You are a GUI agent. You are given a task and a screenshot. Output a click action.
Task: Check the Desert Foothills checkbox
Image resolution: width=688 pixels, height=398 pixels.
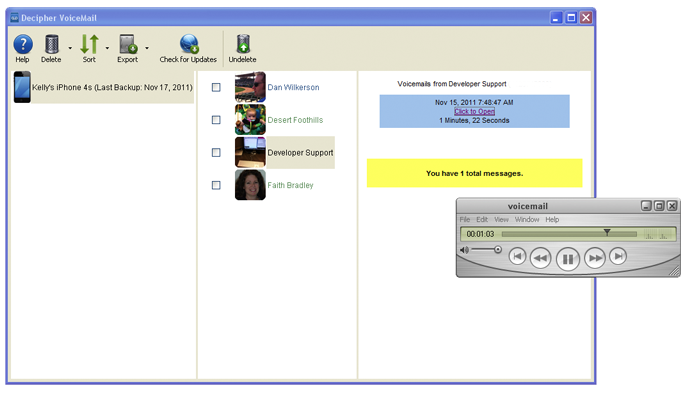click(x=216, y=120)
